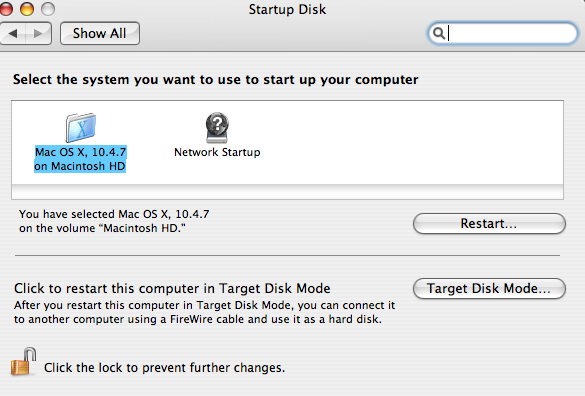Click the open padlock icon
585x396 pixels.
[x=23, y=361]
